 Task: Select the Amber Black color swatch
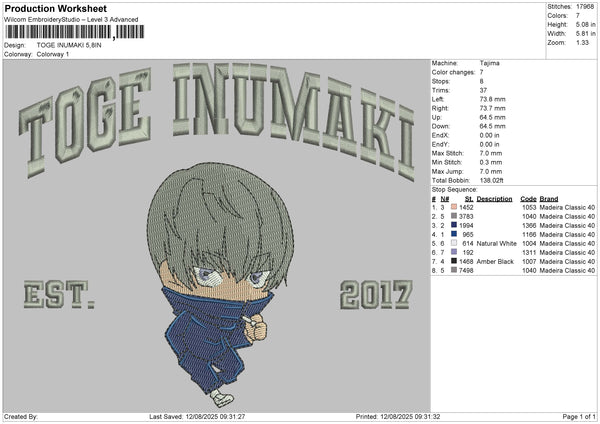coord(454,261)
